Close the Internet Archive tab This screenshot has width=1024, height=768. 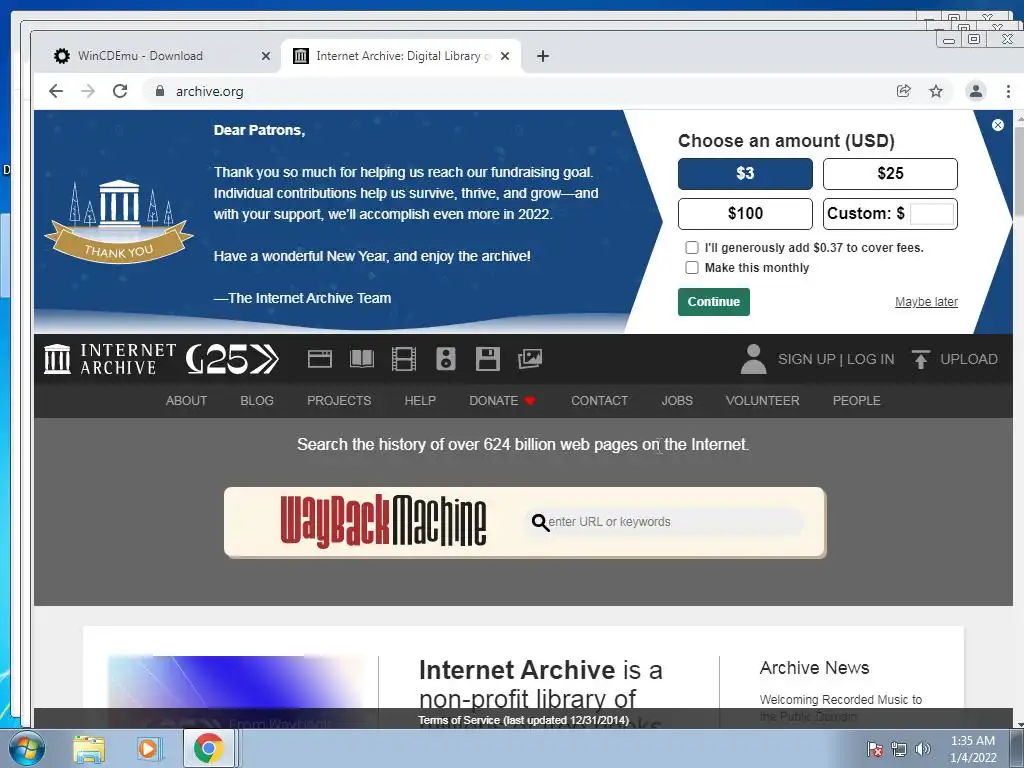[505, 56]
